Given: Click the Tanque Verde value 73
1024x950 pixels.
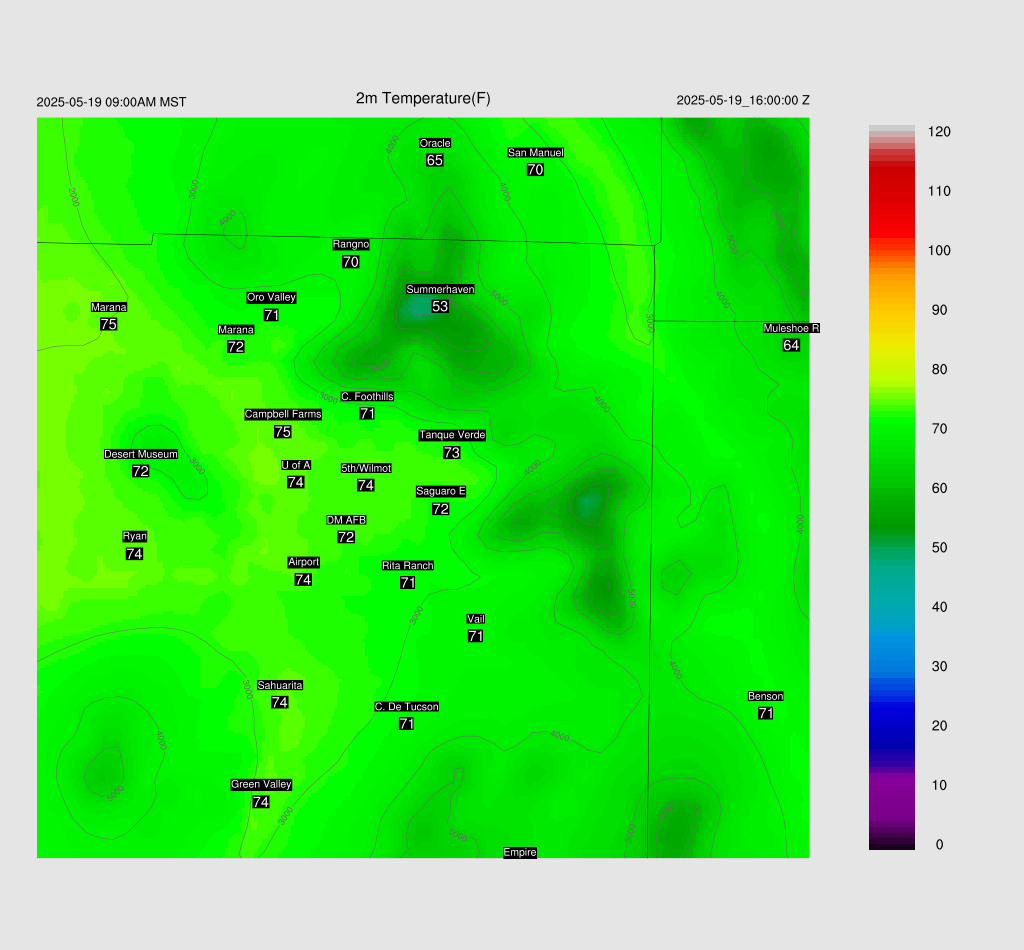Looking at the screenshot, I should click(x=452, y=452).
